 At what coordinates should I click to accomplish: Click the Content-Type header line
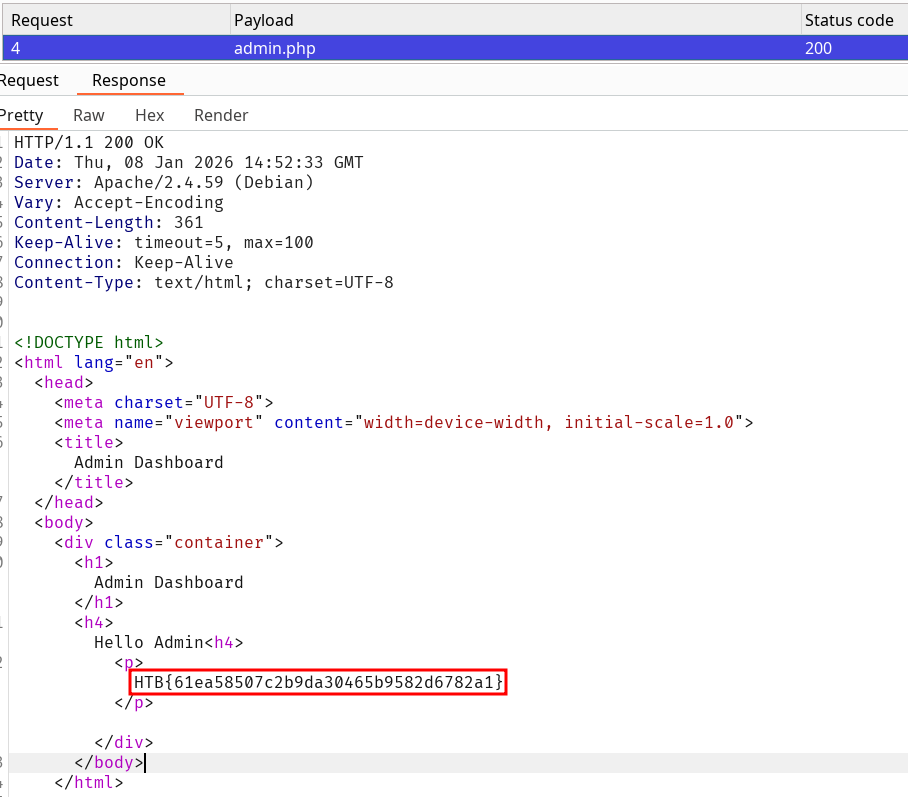[x=204, y=283]
